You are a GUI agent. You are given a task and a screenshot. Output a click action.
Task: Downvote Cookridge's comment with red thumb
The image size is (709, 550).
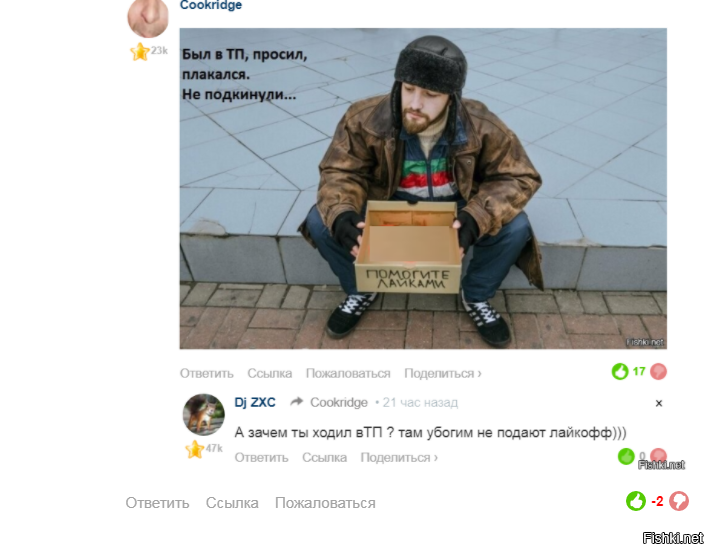click(x=658, y=372)
